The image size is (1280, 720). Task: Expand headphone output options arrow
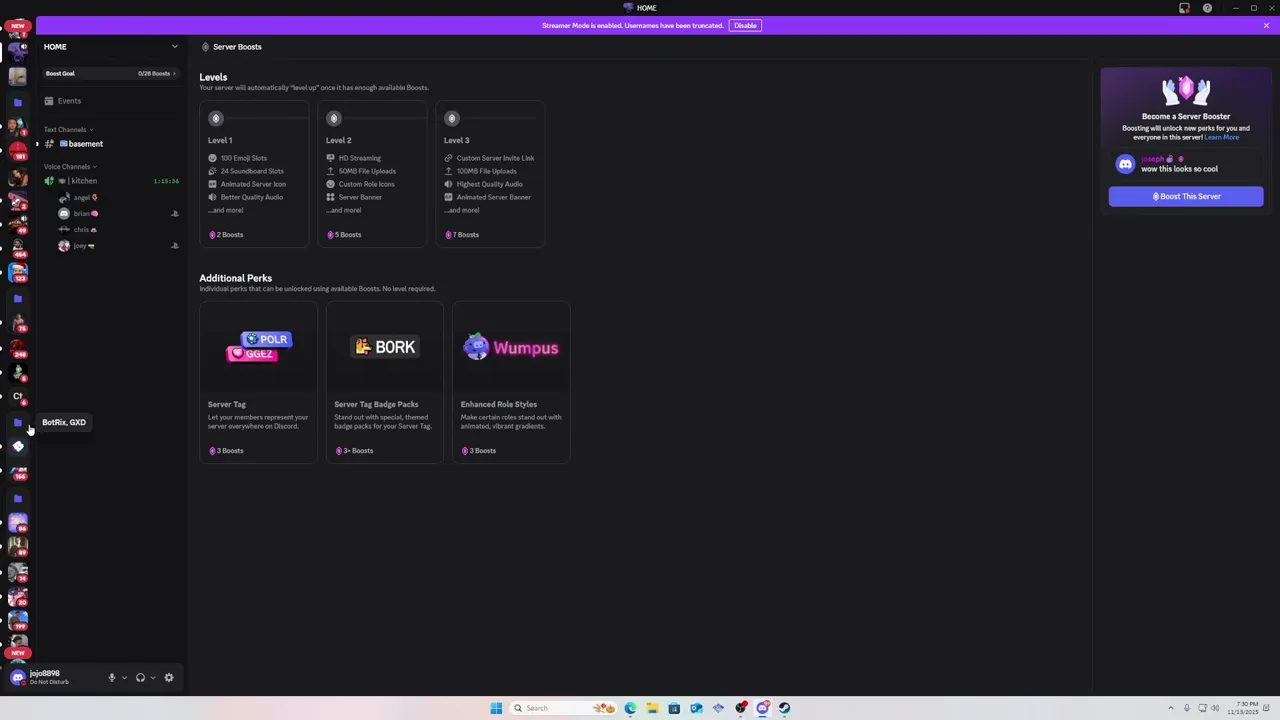(x=152, y=678)
